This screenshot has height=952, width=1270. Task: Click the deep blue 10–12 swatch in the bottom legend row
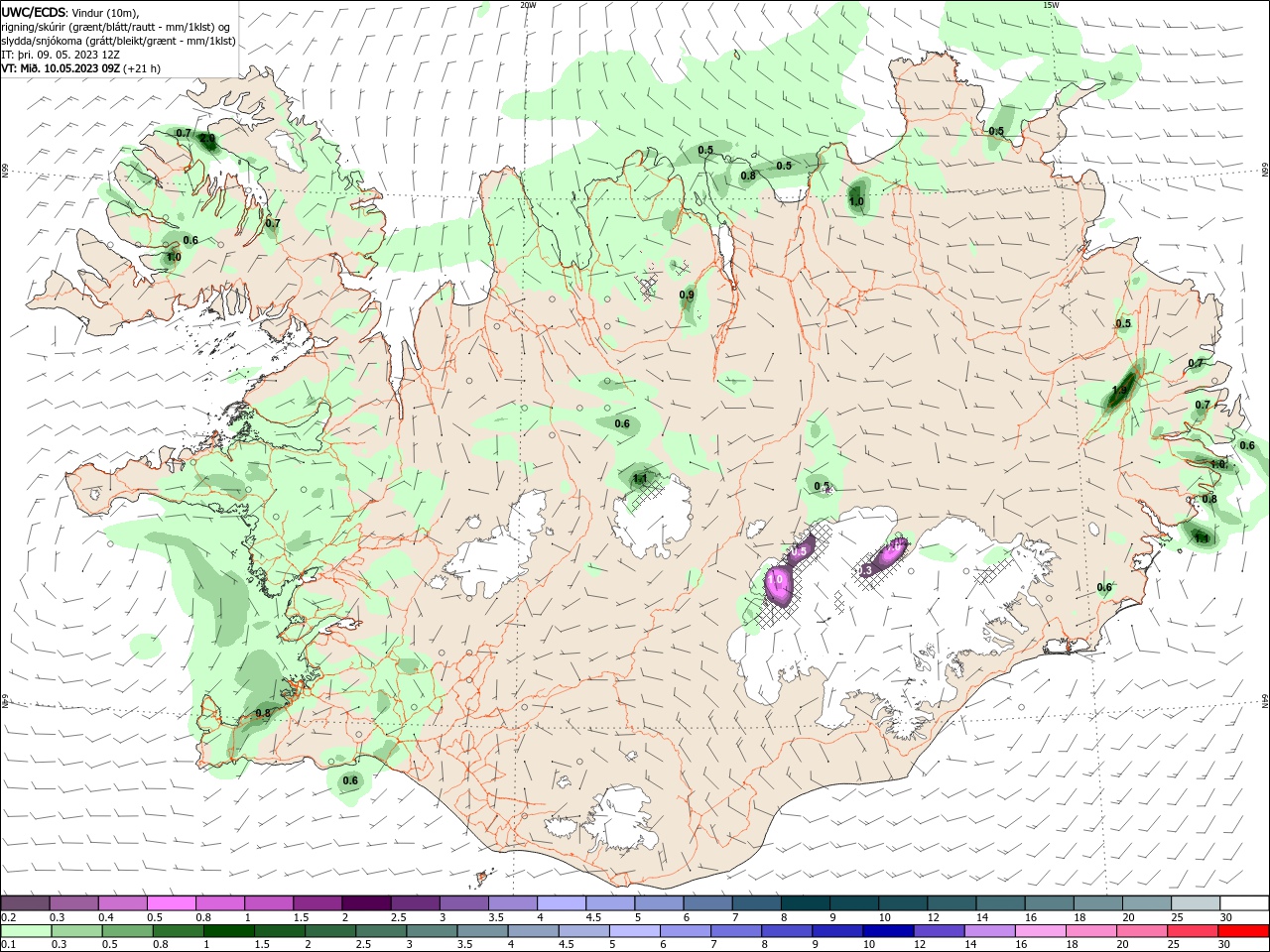coord(888,930)
